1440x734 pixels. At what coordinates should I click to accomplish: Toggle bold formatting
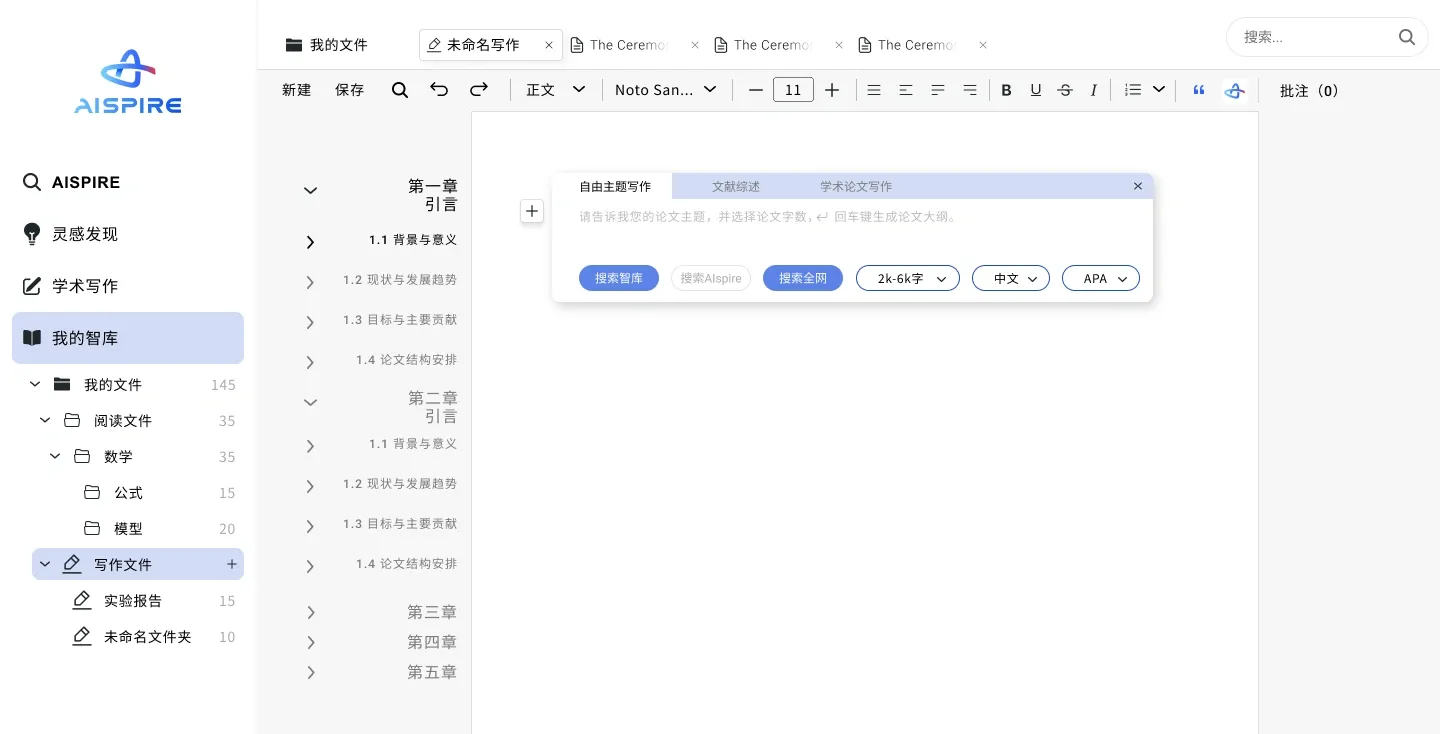[x=1007, y=90]
